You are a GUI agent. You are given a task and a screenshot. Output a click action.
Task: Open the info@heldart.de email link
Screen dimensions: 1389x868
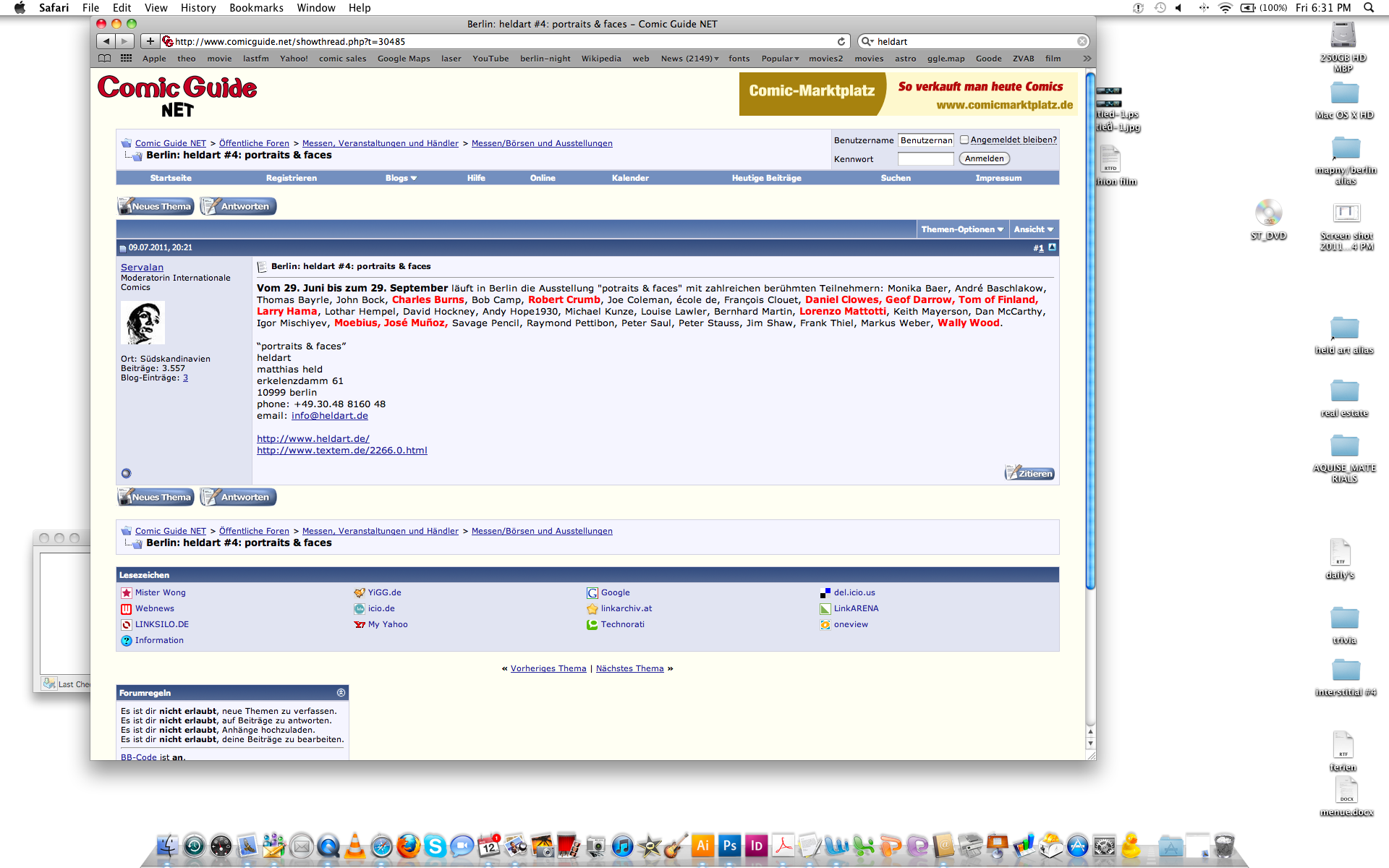pyautogui.click(x=330, y=415)
